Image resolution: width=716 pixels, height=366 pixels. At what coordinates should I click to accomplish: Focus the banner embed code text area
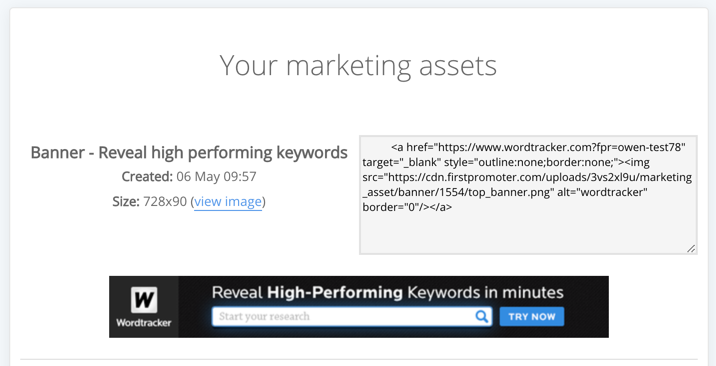(x=528, y=195)
